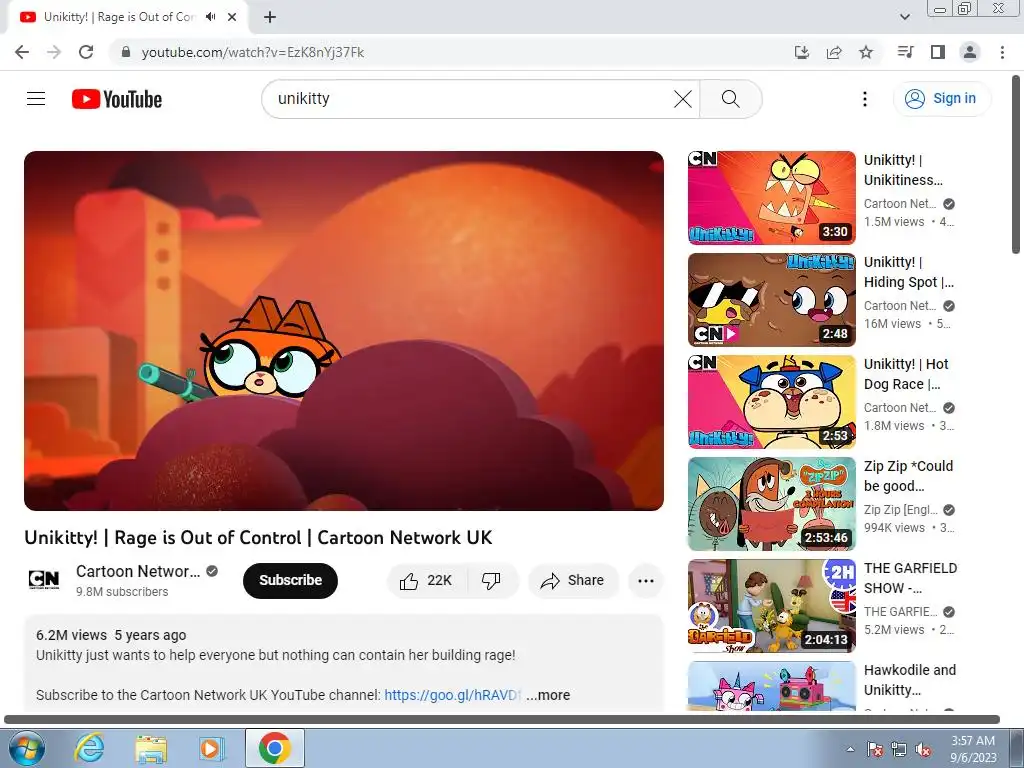Select the Unikitty Rage browser tab
Image resolution: width=1024 pixels, height=768 pixels.
point(128,17)
